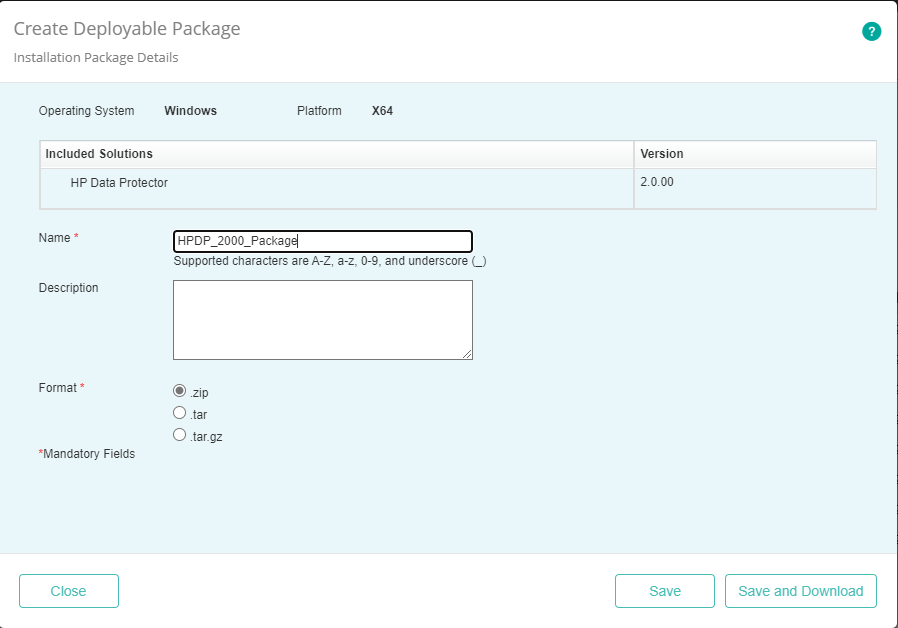Select the .zip format radio button

[179, 391]
